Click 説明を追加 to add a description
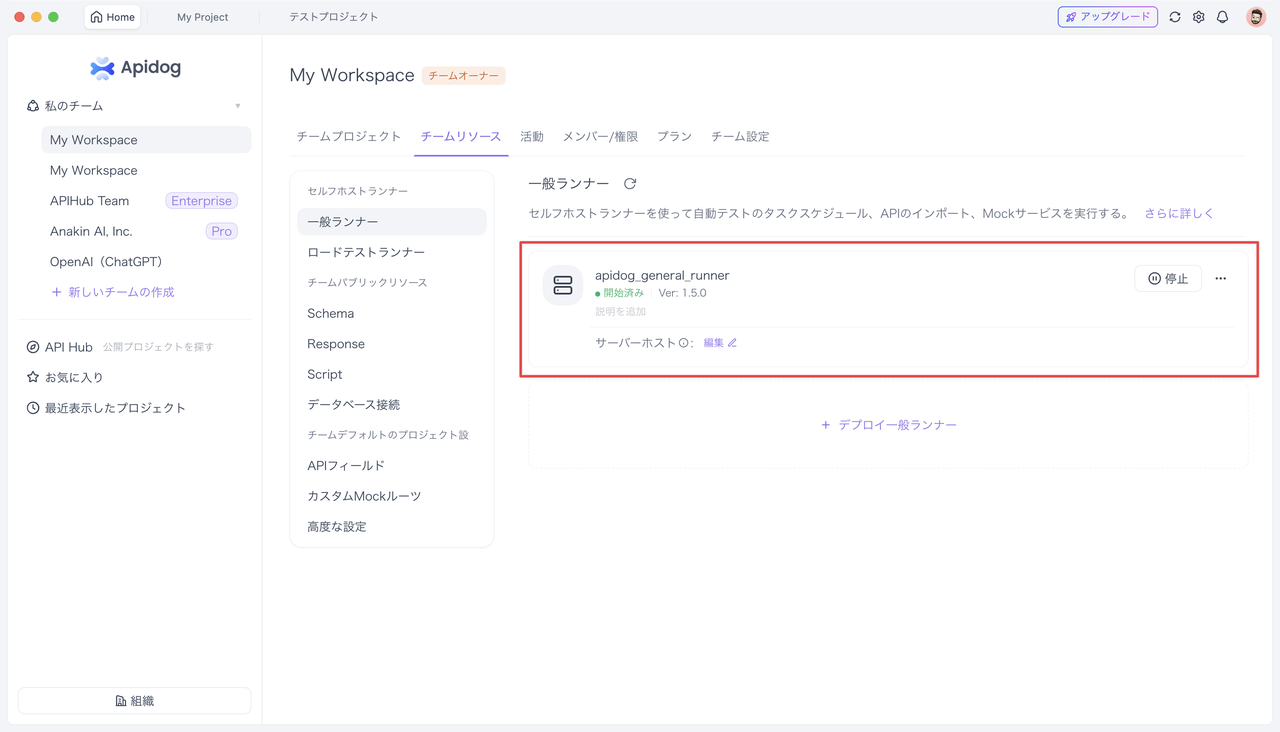Viewport: 1280px width, 732px height. (x=620, y=312)
